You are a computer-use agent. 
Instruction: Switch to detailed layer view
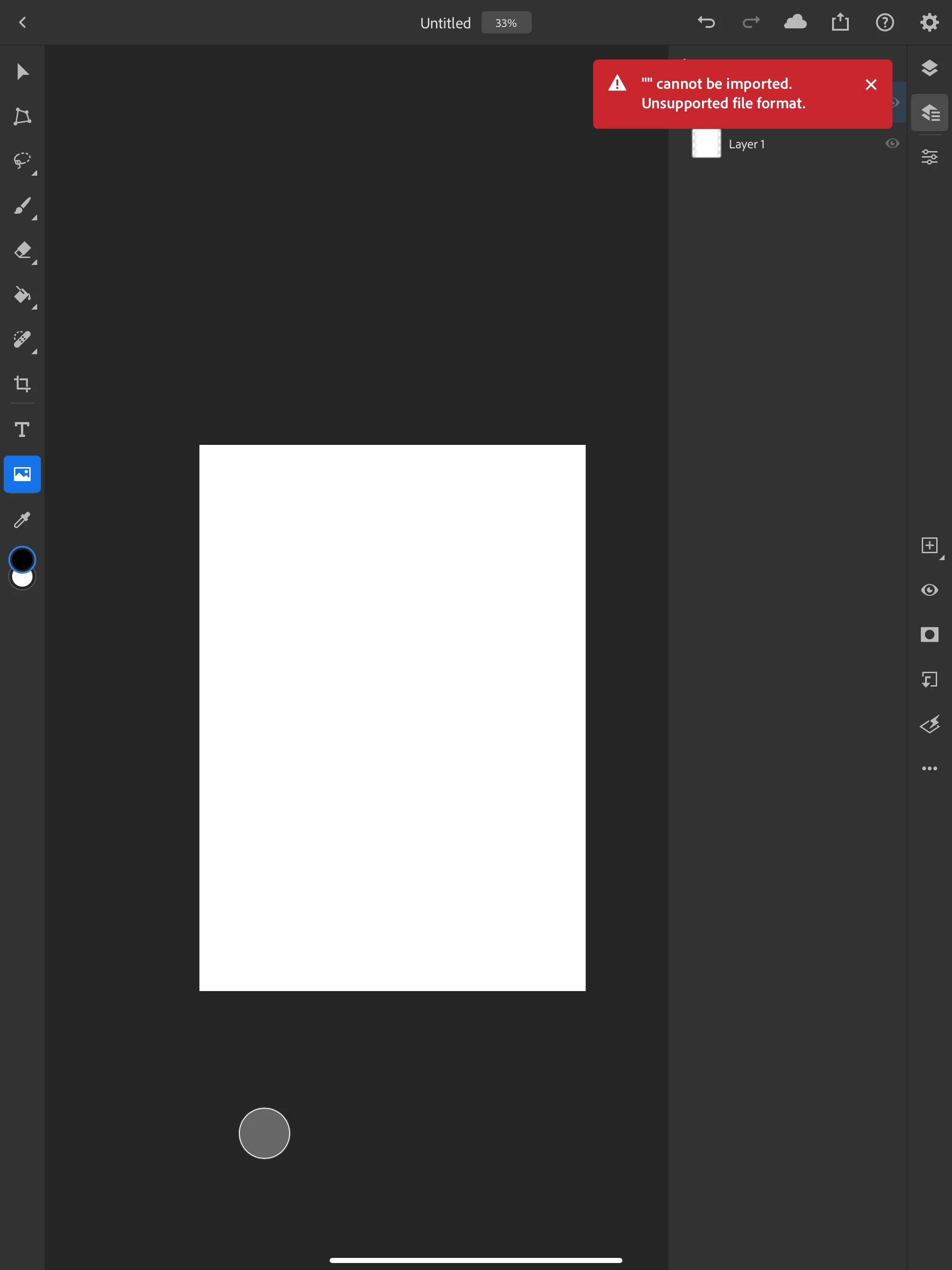tap(929, 112)
